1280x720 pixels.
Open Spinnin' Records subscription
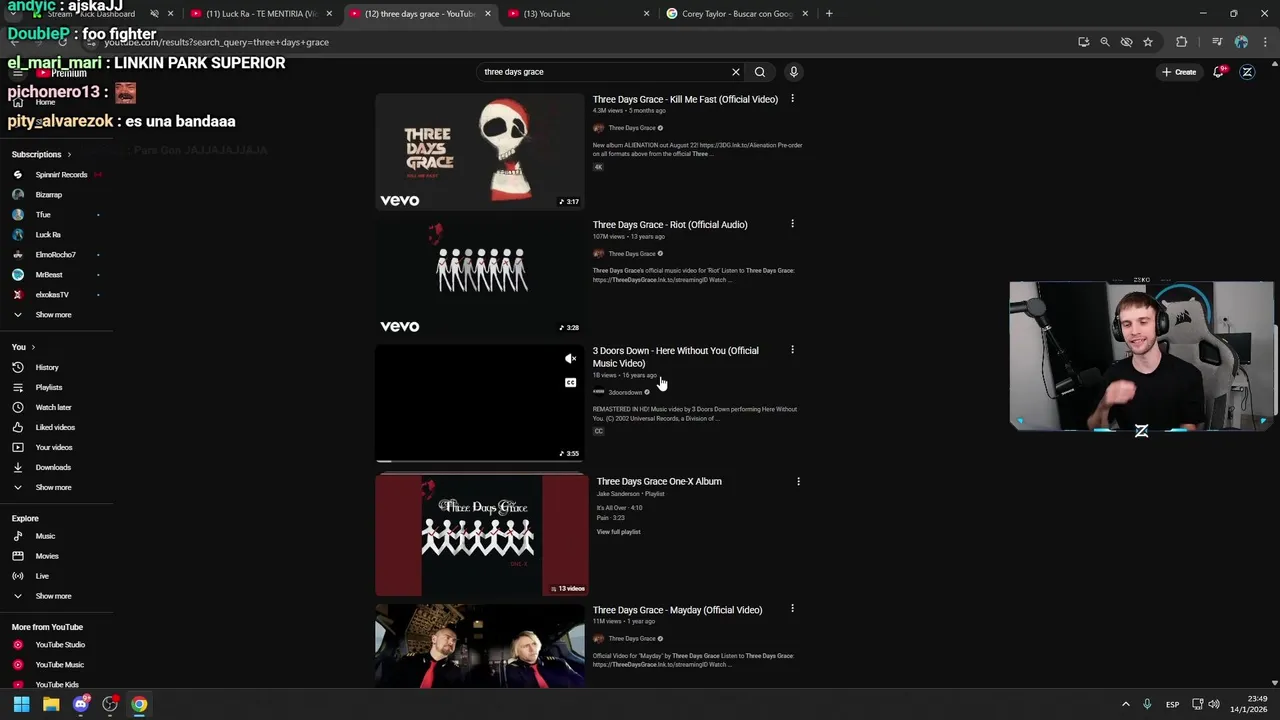click(x=55, y=175)
